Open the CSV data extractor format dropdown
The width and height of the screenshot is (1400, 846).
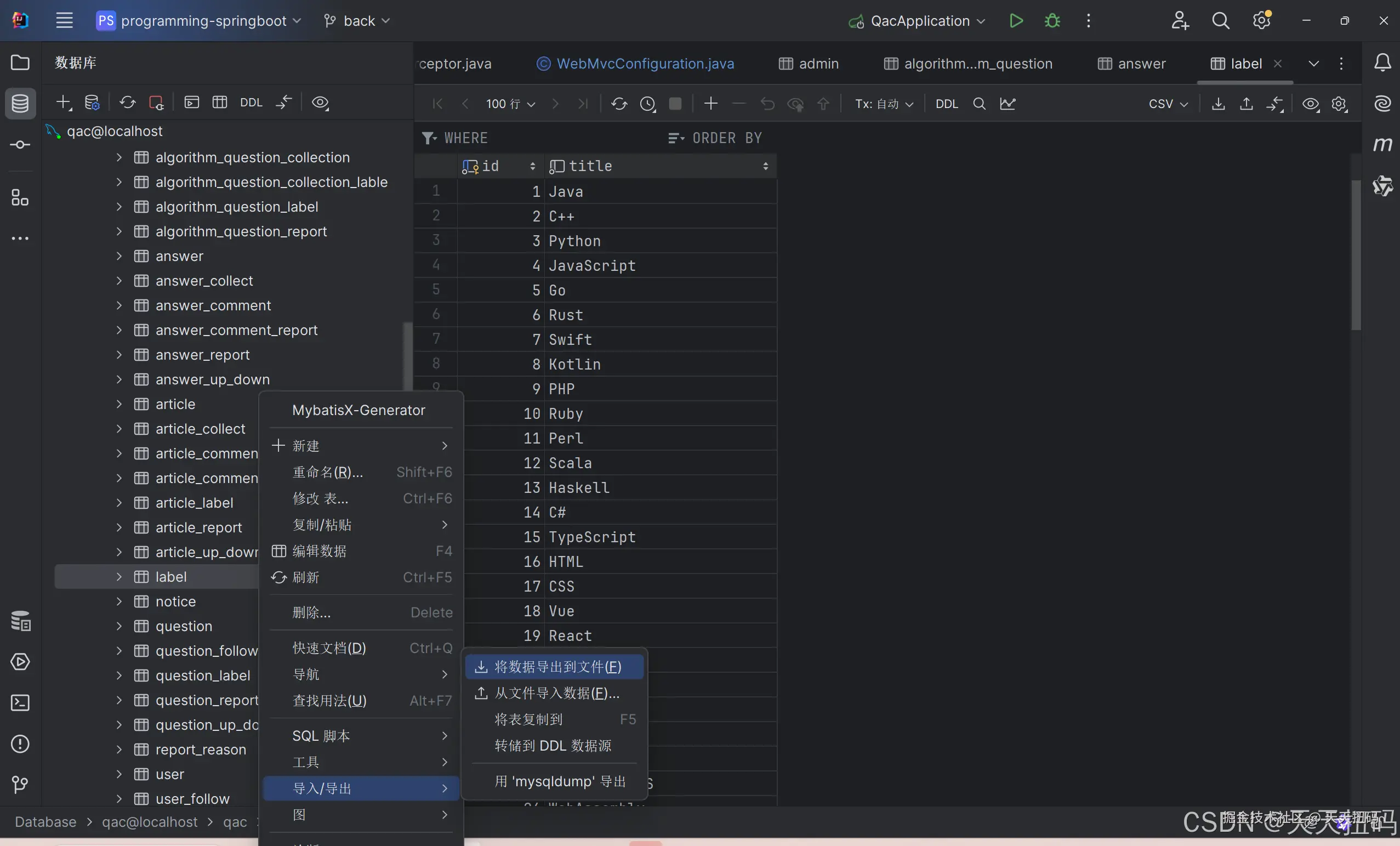pyautogui.click(x=1168, y=104)
